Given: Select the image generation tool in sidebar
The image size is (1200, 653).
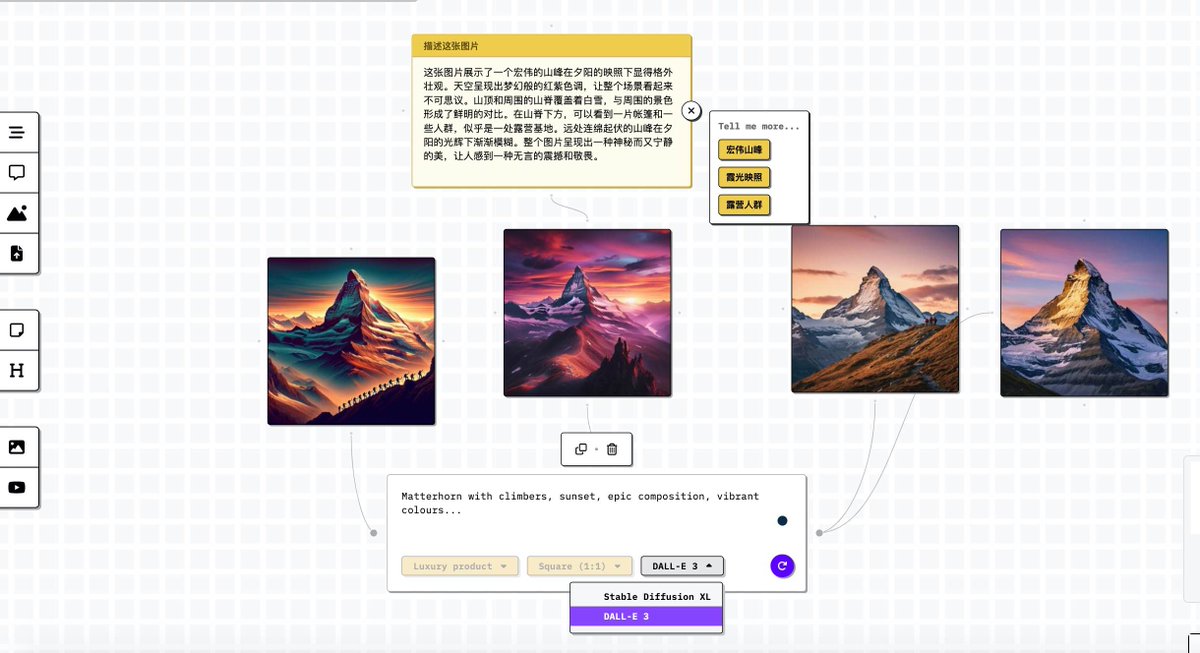Looking at the screenshot, I should click(18, 212).
